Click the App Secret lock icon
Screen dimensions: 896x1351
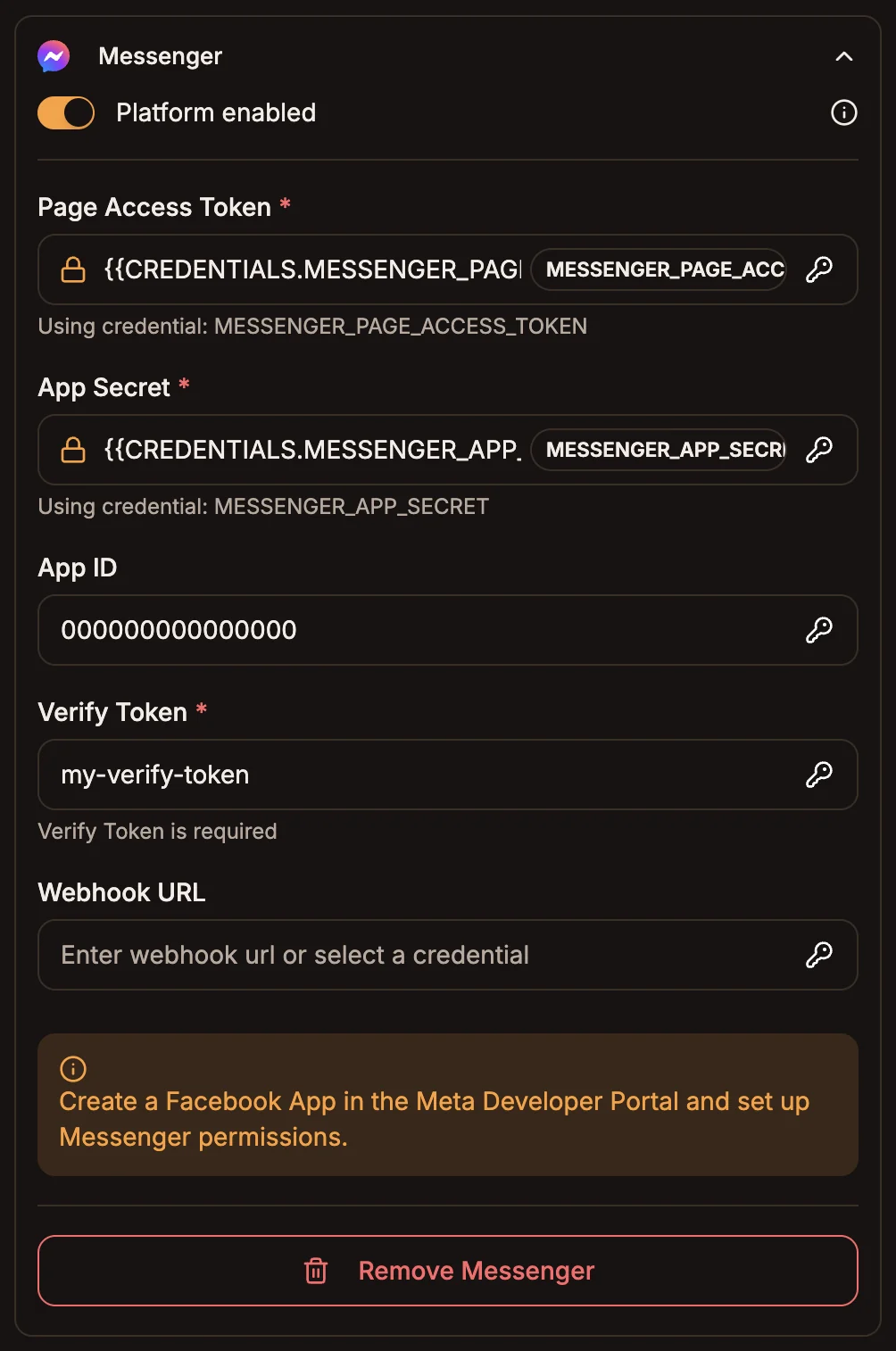click(73, 450)
